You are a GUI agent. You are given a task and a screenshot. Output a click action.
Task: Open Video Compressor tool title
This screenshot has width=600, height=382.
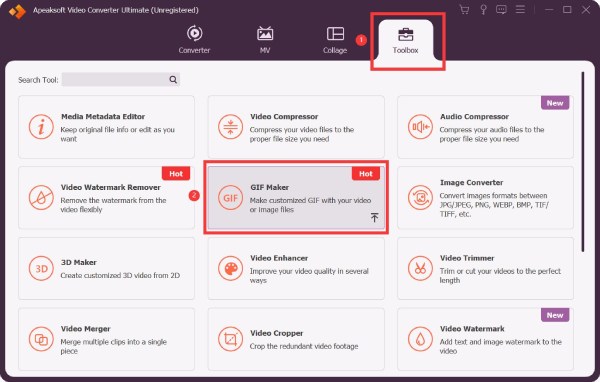coord(284,116)
